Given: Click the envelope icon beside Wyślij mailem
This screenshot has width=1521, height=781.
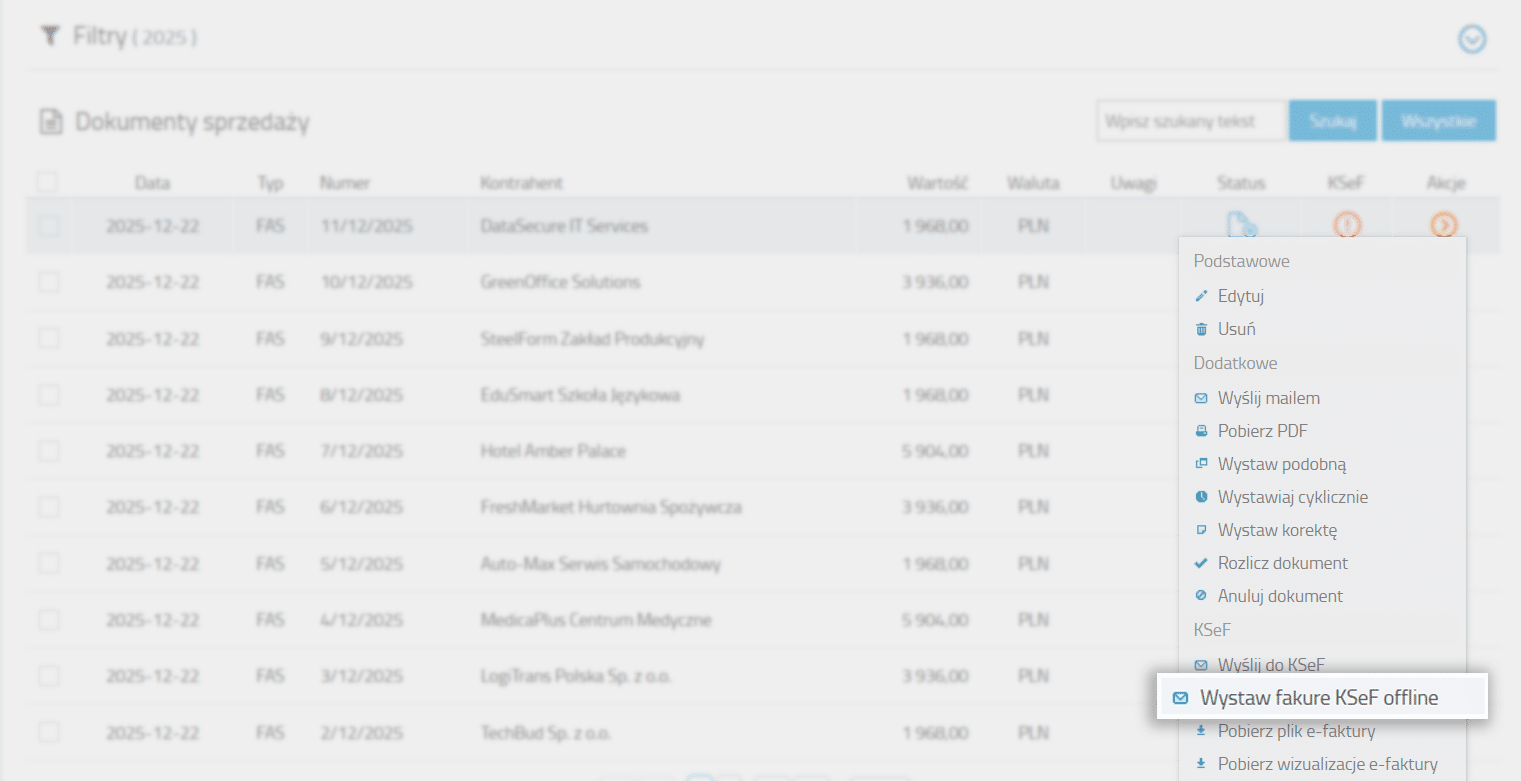Looking at the screenshot, I should 1201,399.
